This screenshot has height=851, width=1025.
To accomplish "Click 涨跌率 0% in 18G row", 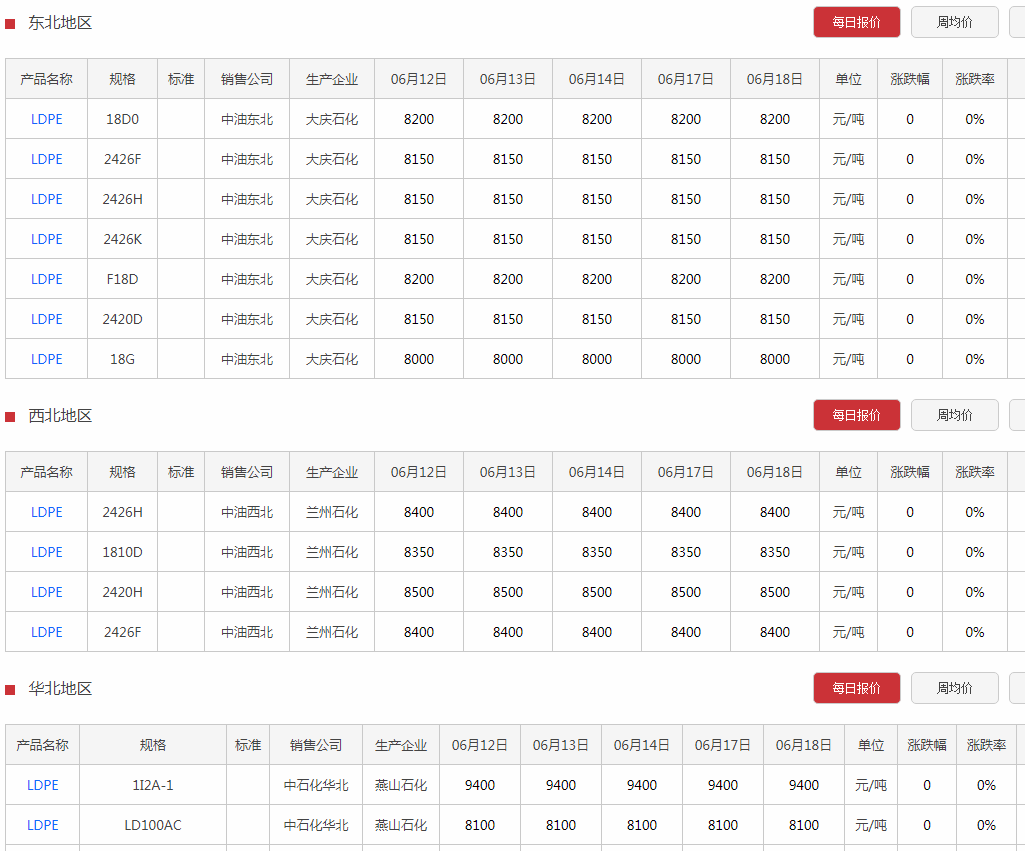I will (975, 359).
